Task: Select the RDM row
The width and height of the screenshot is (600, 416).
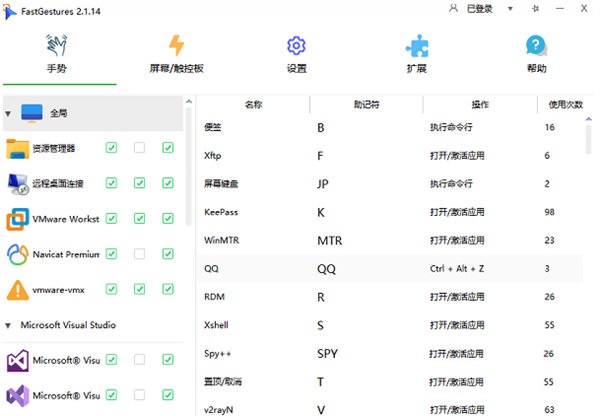Action: point(390,297)
